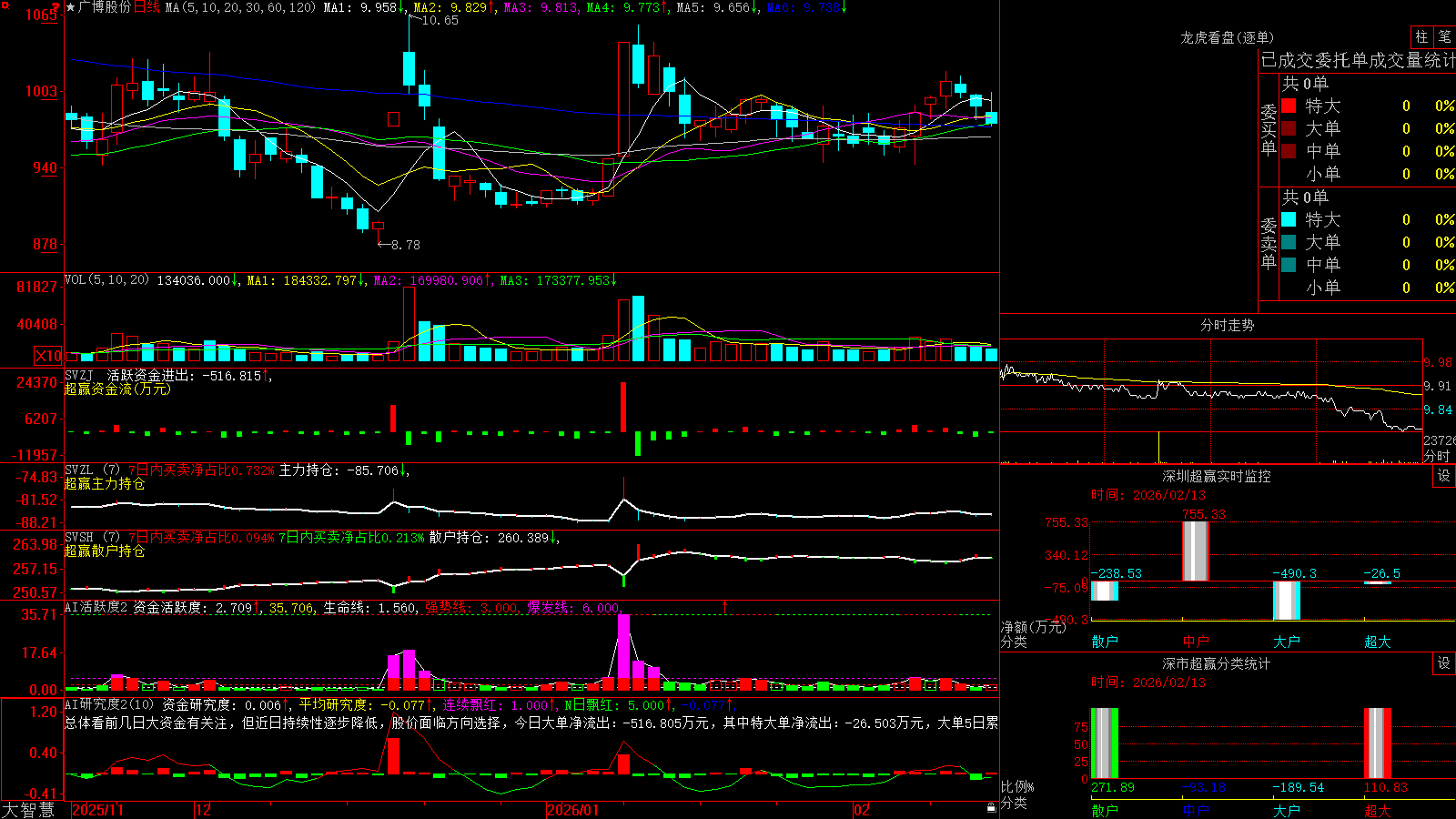This screenshot has height=819, width=1456.
Task: Click the -490.3 大户 bar in 实时监控 chart
Action: pos(1287,601)
